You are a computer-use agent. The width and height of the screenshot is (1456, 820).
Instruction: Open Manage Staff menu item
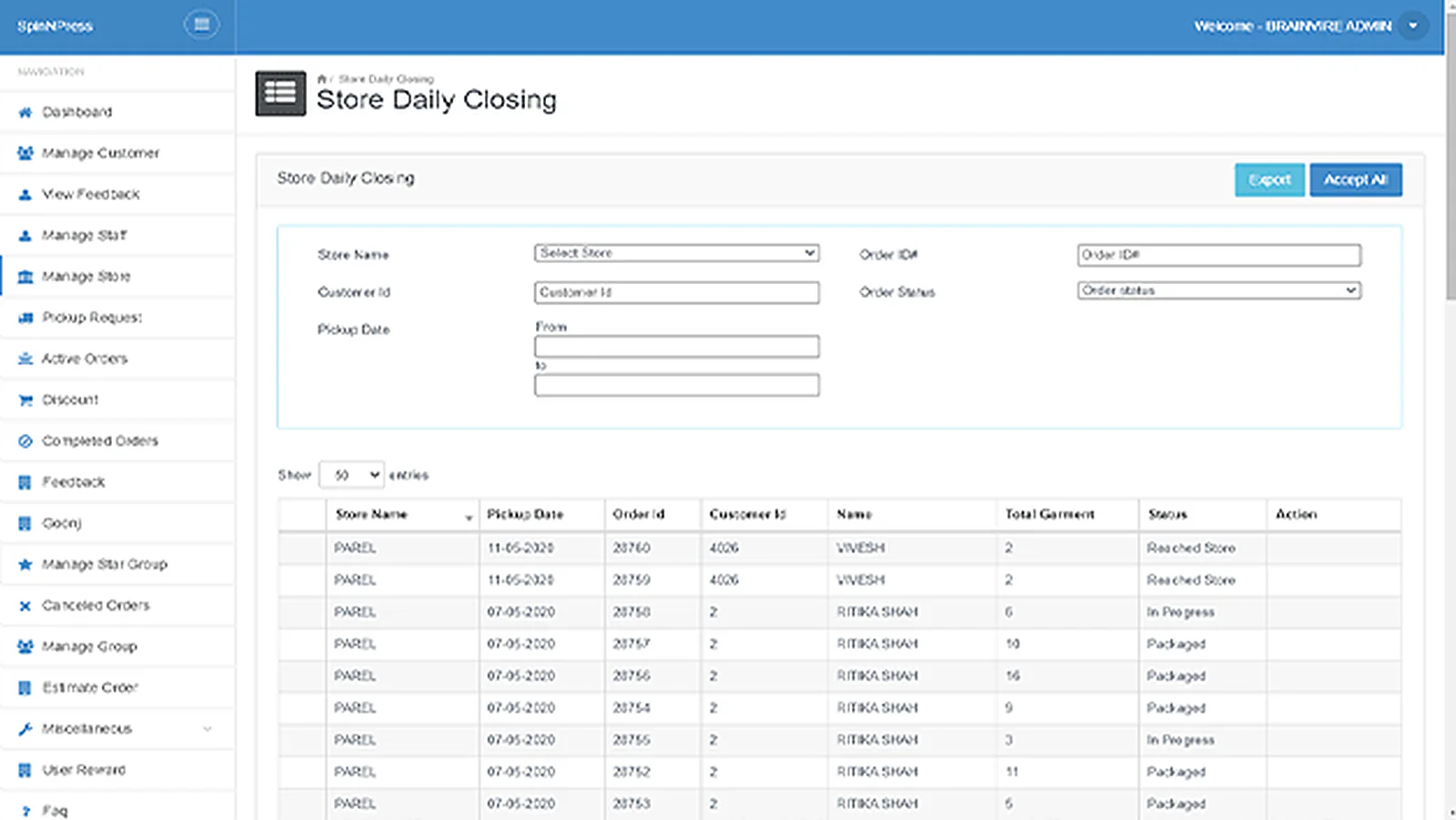[x=117, y=236]
